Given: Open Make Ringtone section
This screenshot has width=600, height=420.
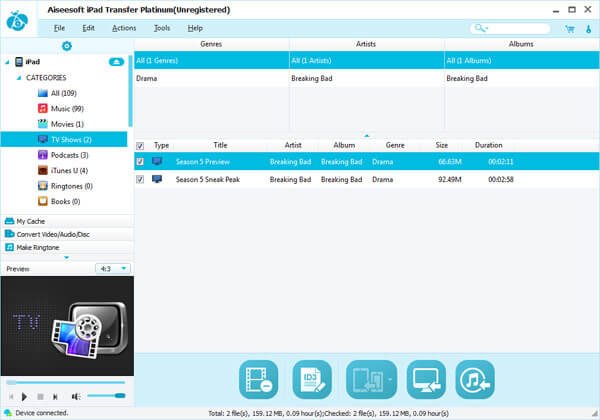Looking at the screenshot, I should [x=67, y=247].
